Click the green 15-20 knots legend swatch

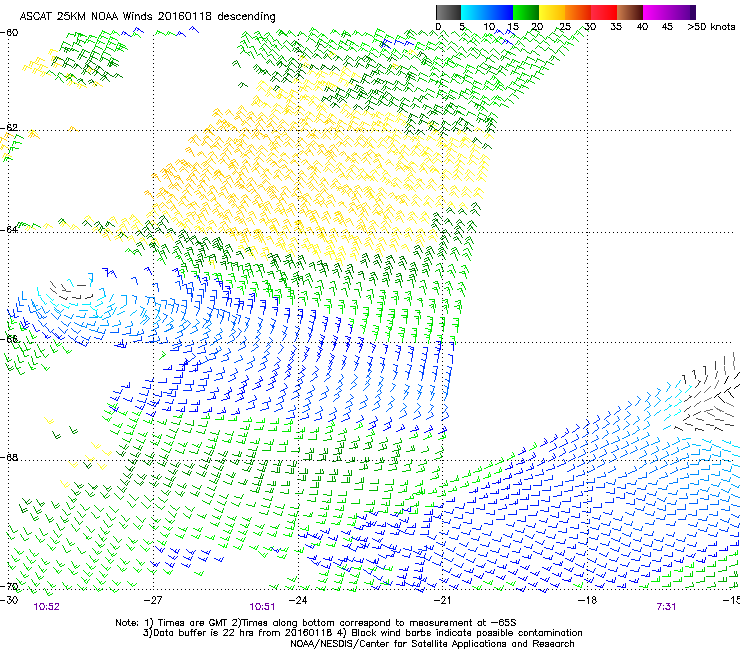click(x=526, y=12)
